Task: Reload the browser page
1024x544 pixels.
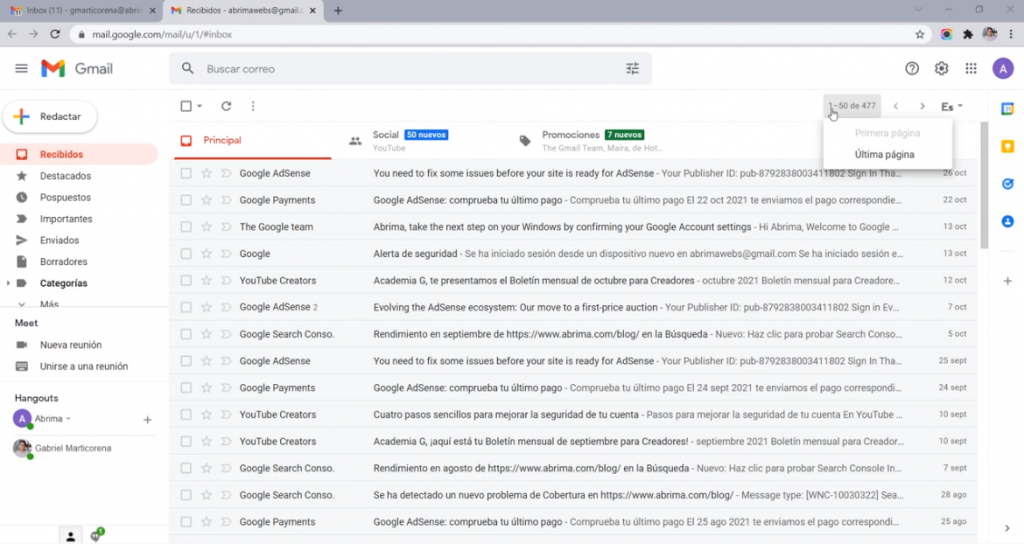Action: click(x=55, y=34)
